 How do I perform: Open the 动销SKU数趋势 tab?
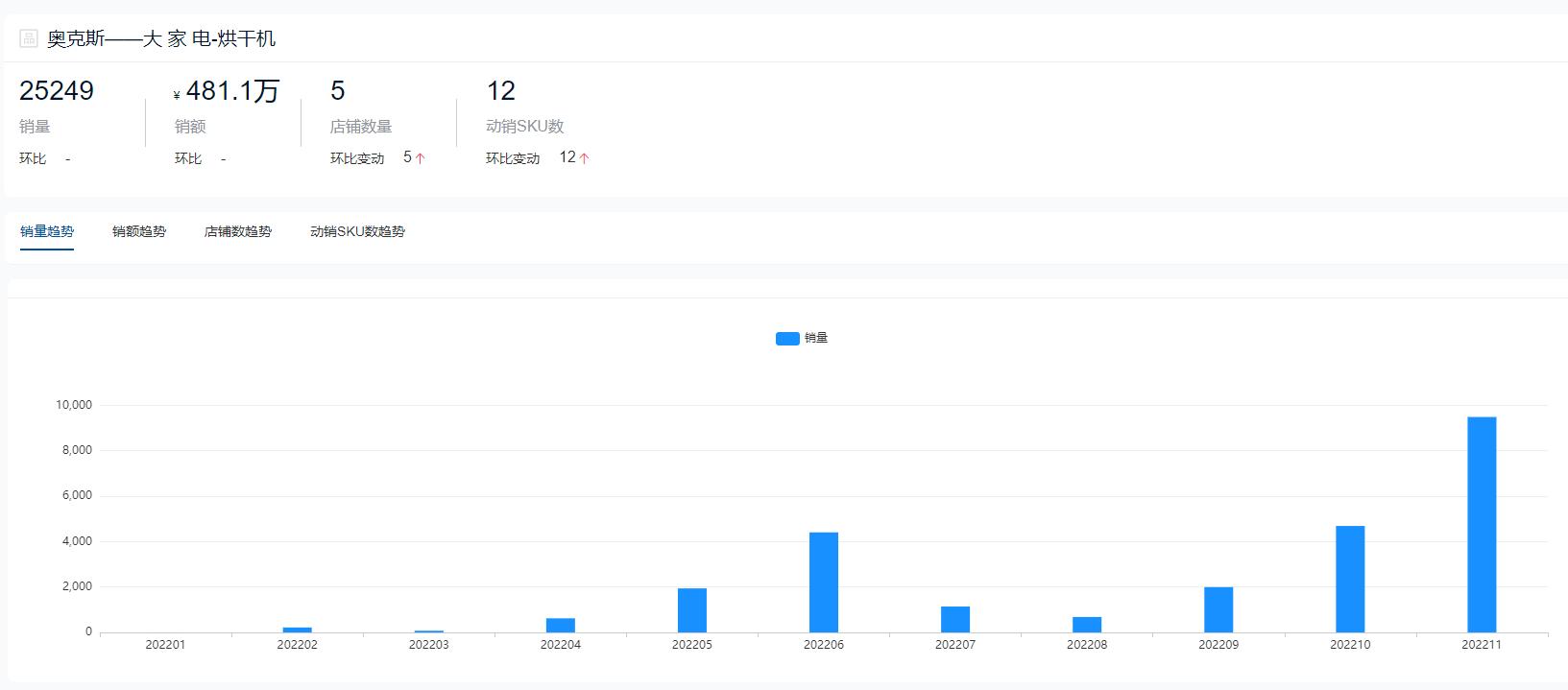click(x=357, y=231)
